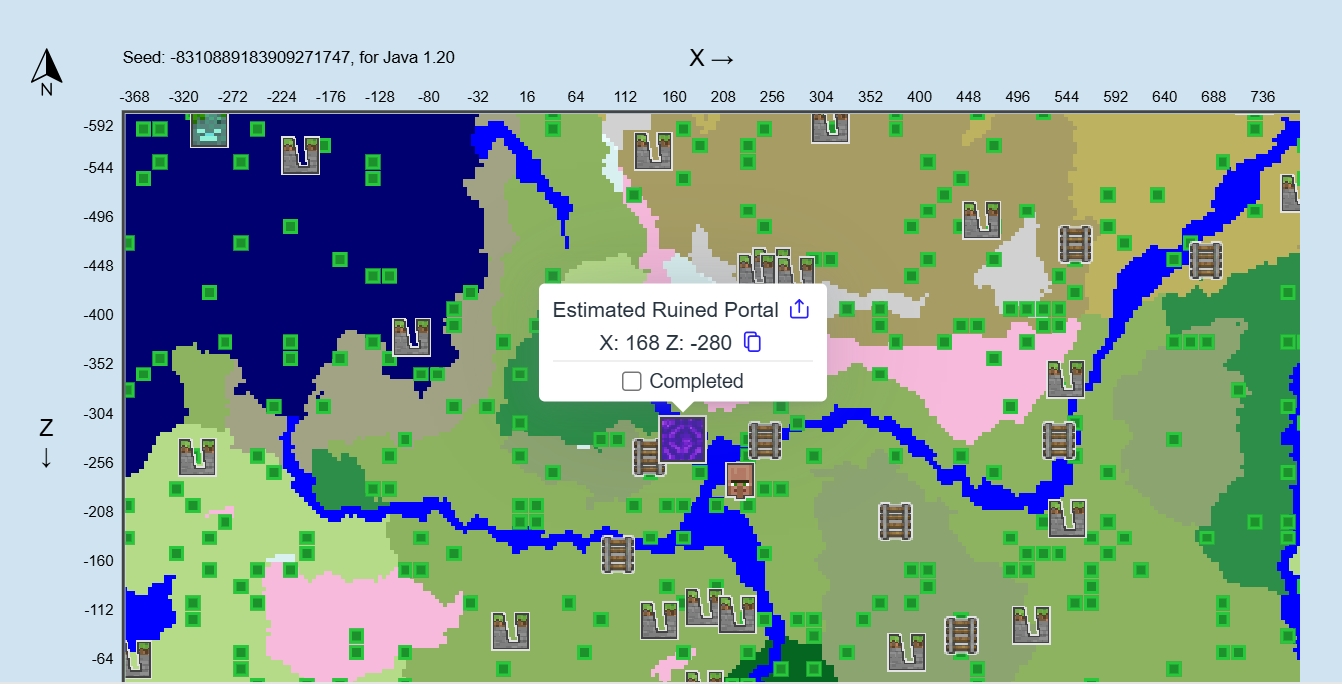Image resolution: width=1342 pixels, height=684 pixels.
Task: Click the mineshaft icon southwest of the portal
Action: (x=617, y=554)
